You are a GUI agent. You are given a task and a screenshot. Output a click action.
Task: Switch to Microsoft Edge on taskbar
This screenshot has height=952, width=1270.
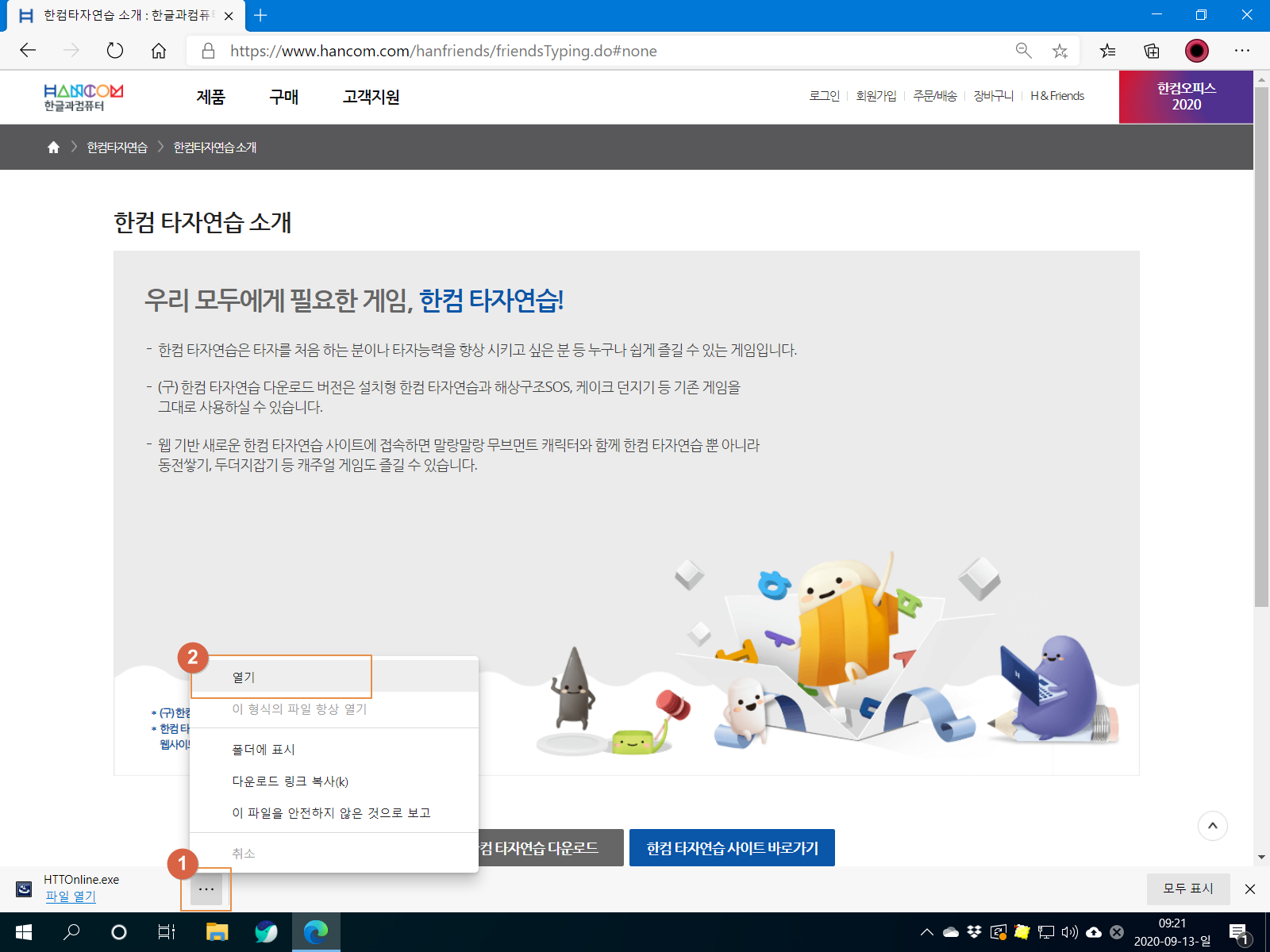[316, 932]
